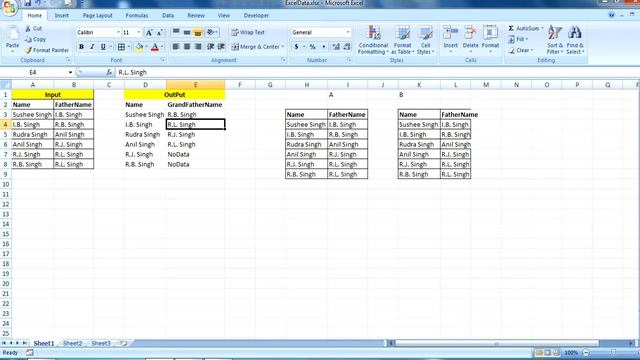The width and height of the screenshot is (640, 360).
Task: Decrease font size with the Shrink Font icon
Action: 159,32
